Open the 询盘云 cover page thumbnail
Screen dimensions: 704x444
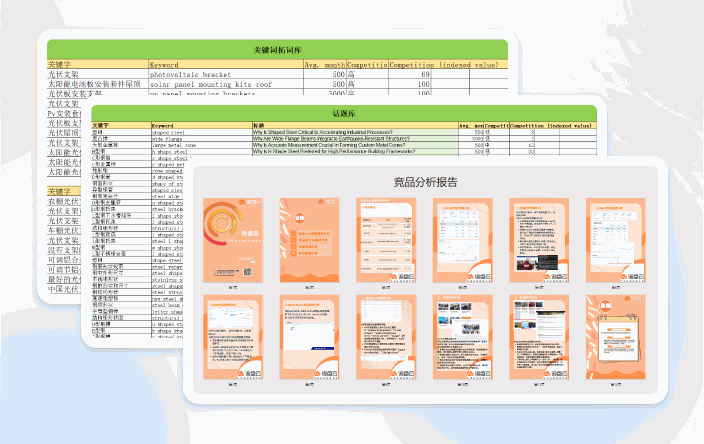(233, 240)
